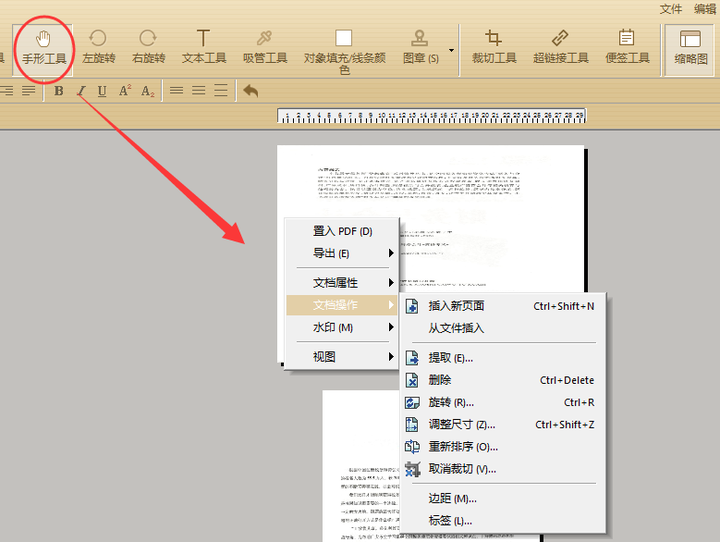720x542 pixels.
Task: Toggle the 缩略图 thumbnail panel
Action: (690, 48)
